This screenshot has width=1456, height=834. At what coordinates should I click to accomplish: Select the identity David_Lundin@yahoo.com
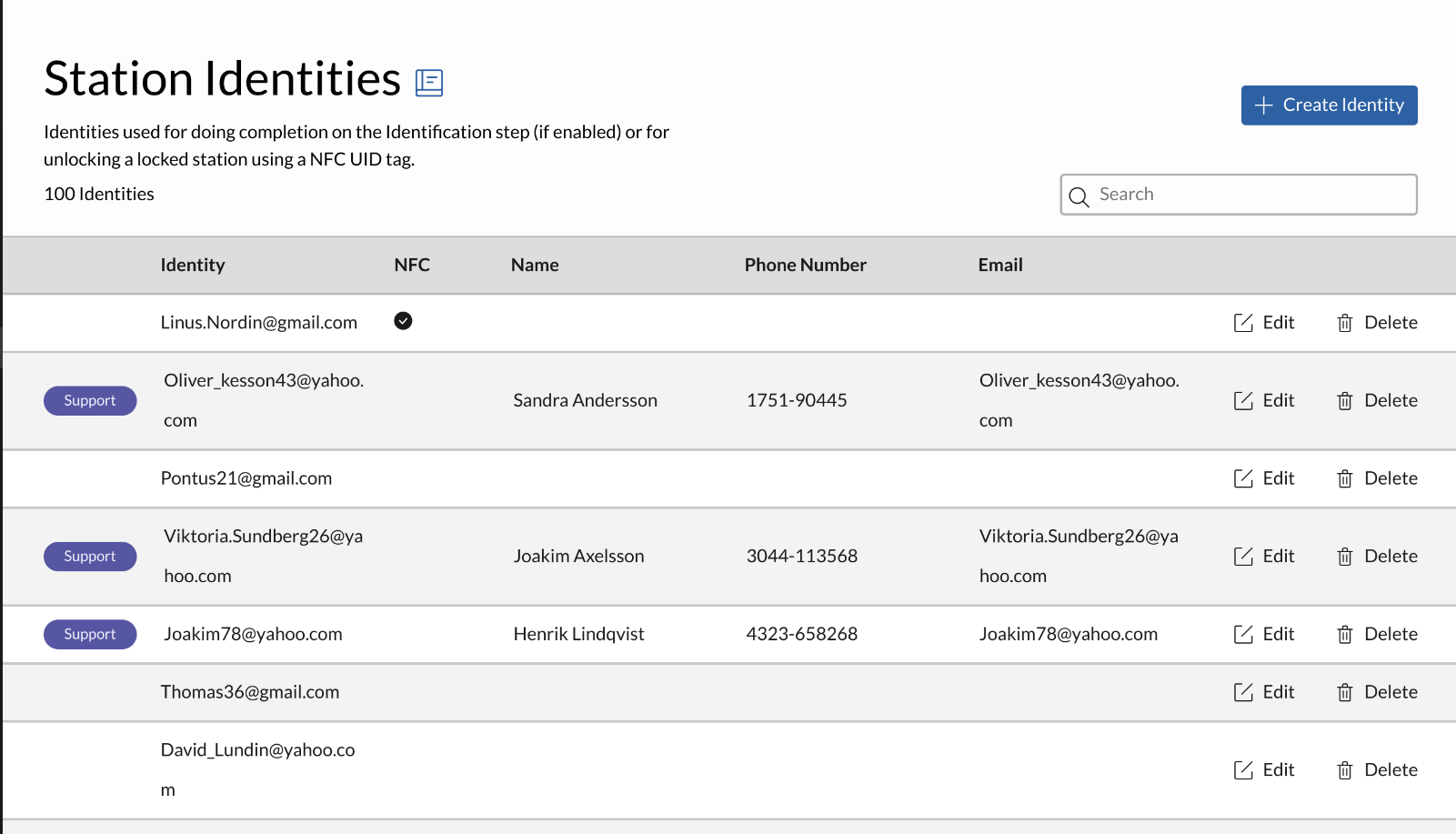point(257,770)
